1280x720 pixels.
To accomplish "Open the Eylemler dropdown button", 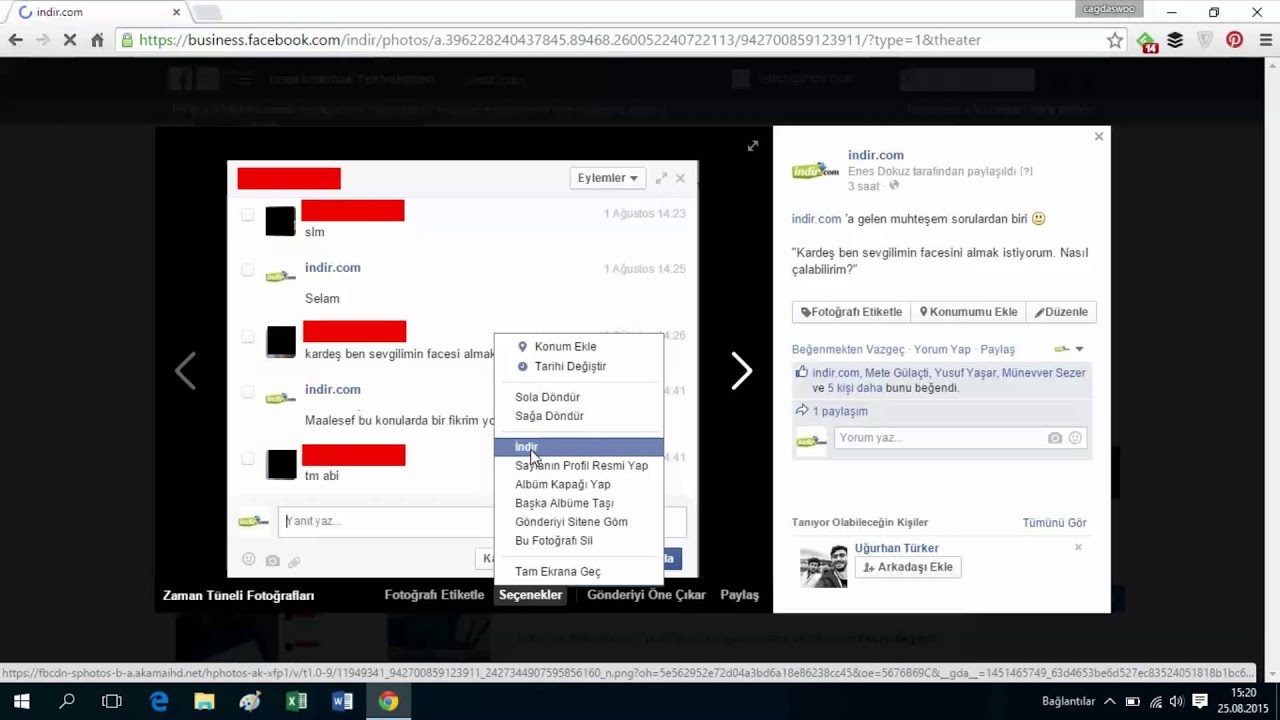I will click(607, 178).
